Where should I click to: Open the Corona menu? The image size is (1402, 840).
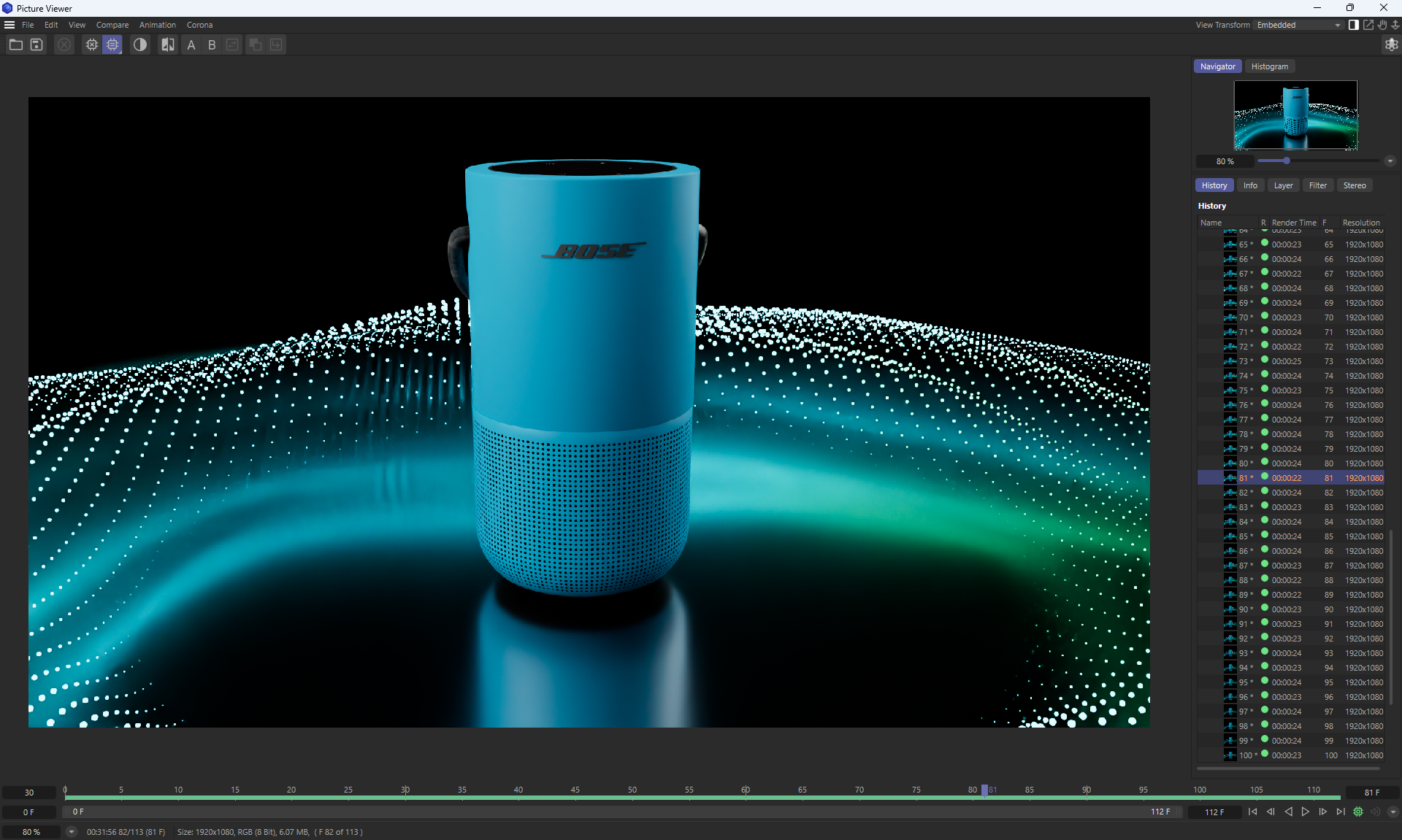pyautogui.click(x=199, y=25)
